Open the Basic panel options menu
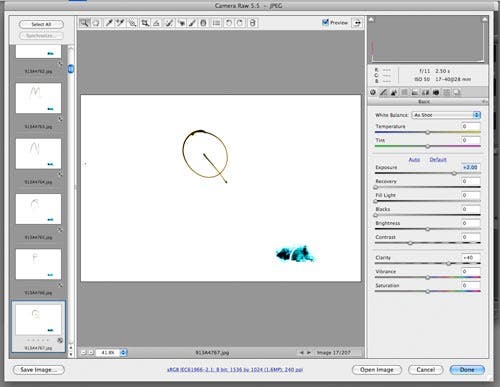500x387 pixels. pos(484,101)
